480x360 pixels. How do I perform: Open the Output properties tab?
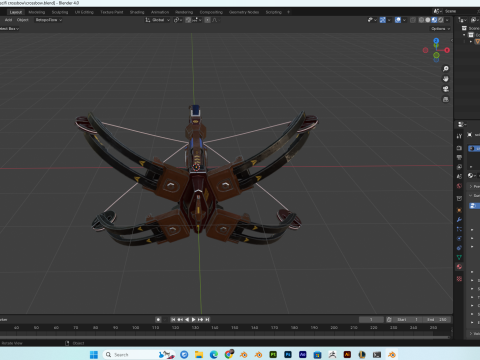pos(459,157)
